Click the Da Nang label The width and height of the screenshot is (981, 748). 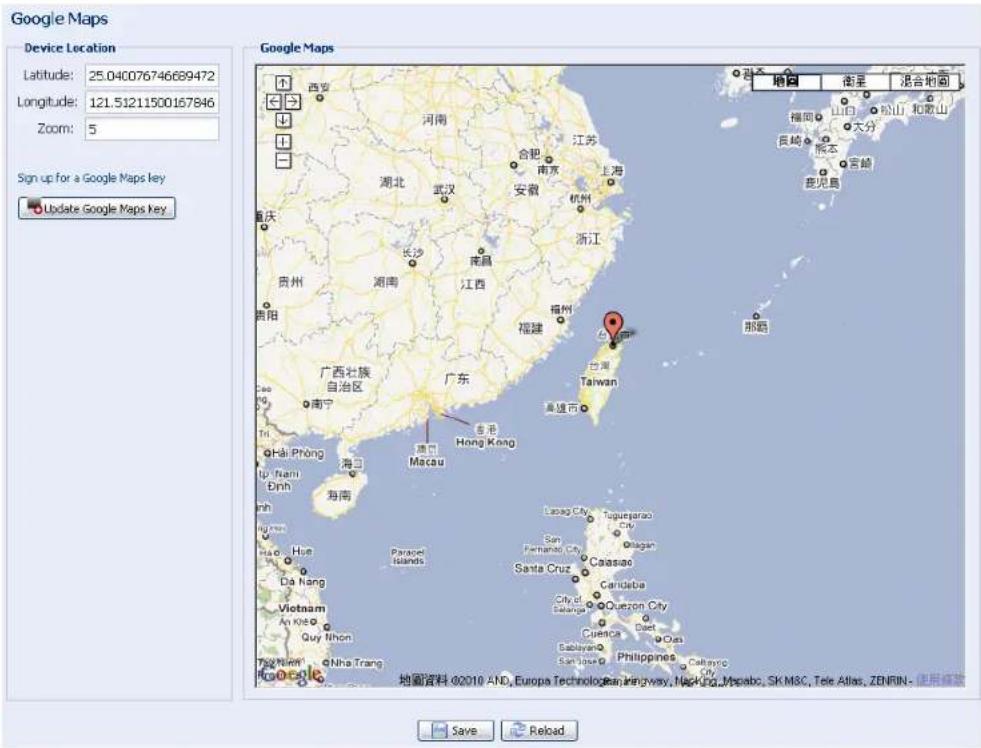(302, 581)
